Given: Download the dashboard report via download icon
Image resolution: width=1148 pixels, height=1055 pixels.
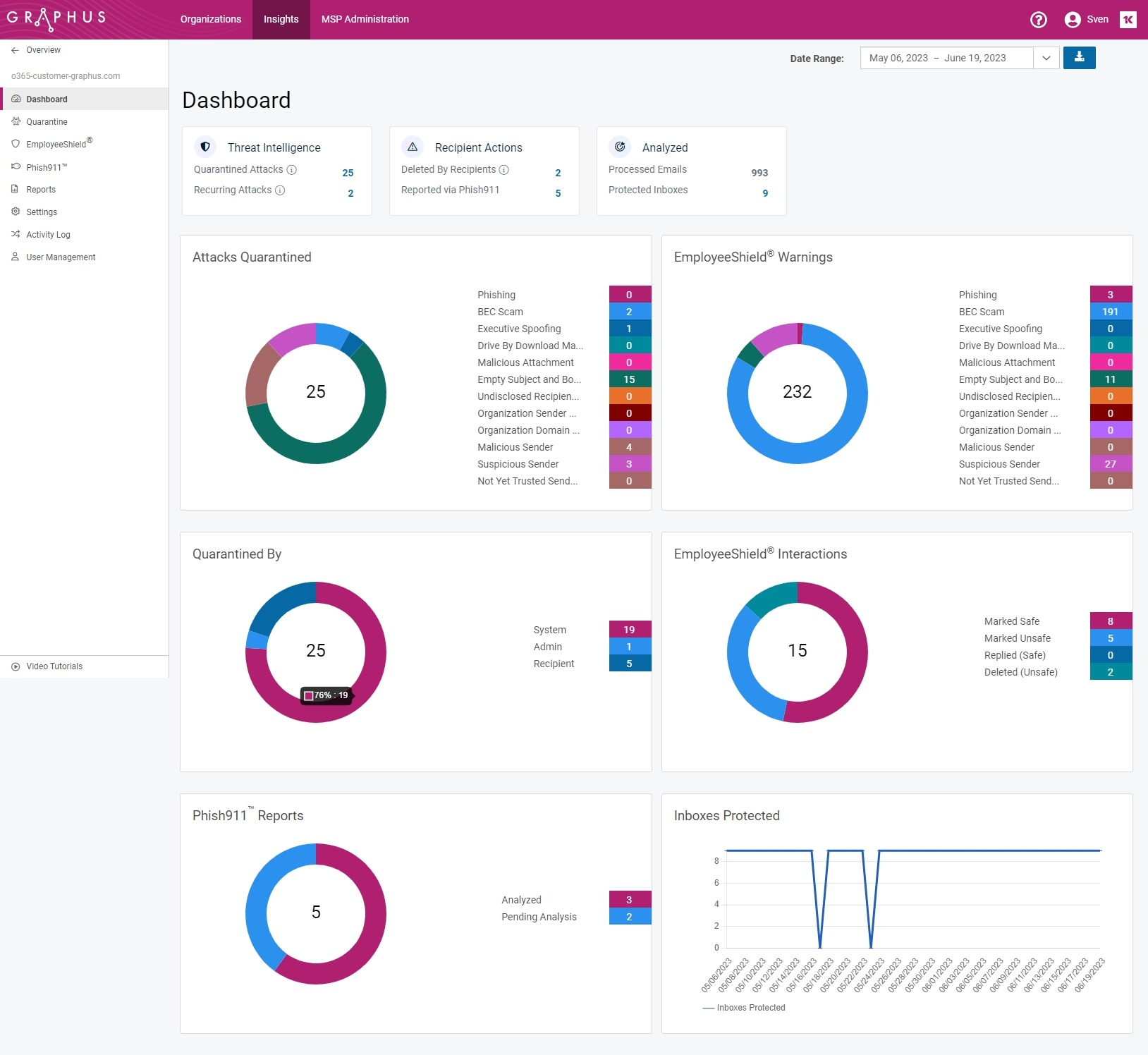Looking at the screenshot, I should click(1079, 58).
